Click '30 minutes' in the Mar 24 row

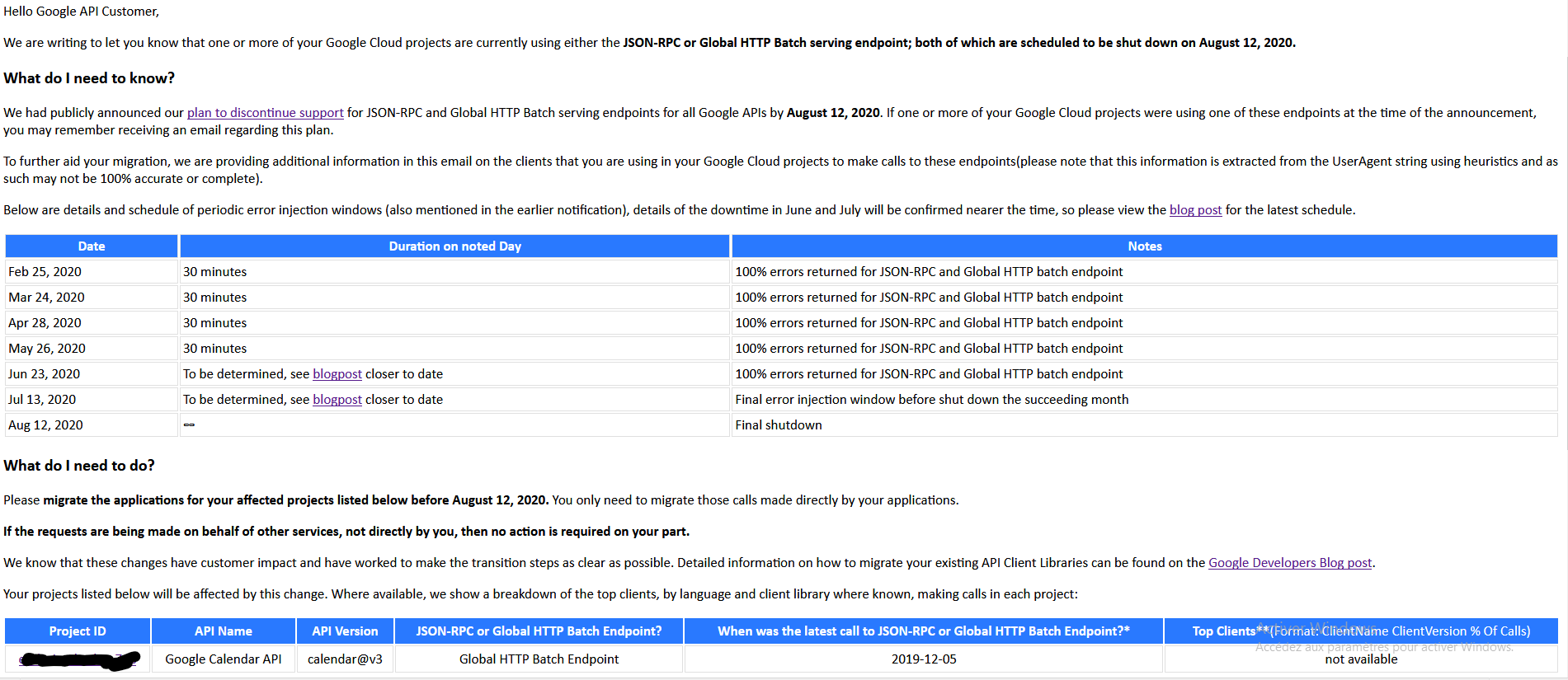tap(214, 298)
